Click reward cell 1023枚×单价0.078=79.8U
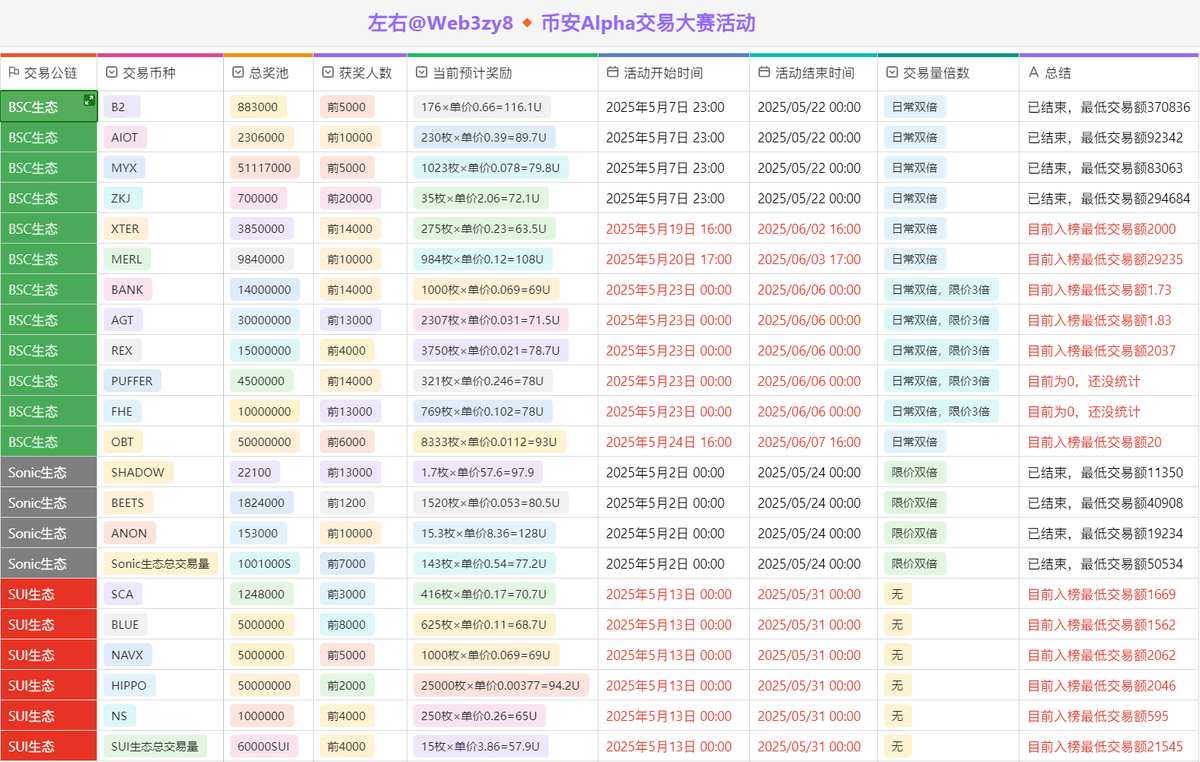Viewport: 1200px width, 762px height. pos(491,168)
